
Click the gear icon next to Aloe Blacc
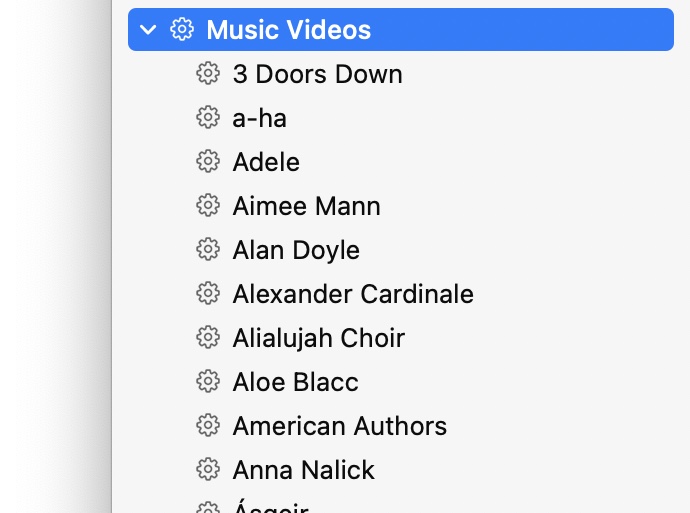click(x=207, y=382)
